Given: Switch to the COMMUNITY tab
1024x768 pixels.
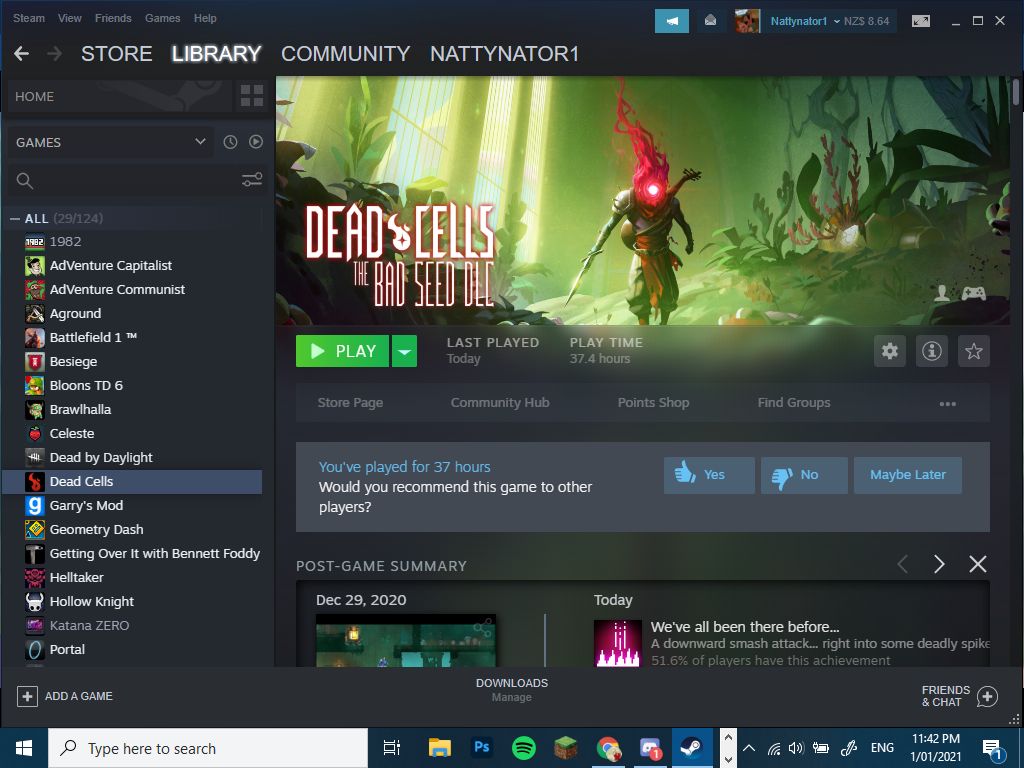Looking at the screenshot, I should click(x=345, y=54).
